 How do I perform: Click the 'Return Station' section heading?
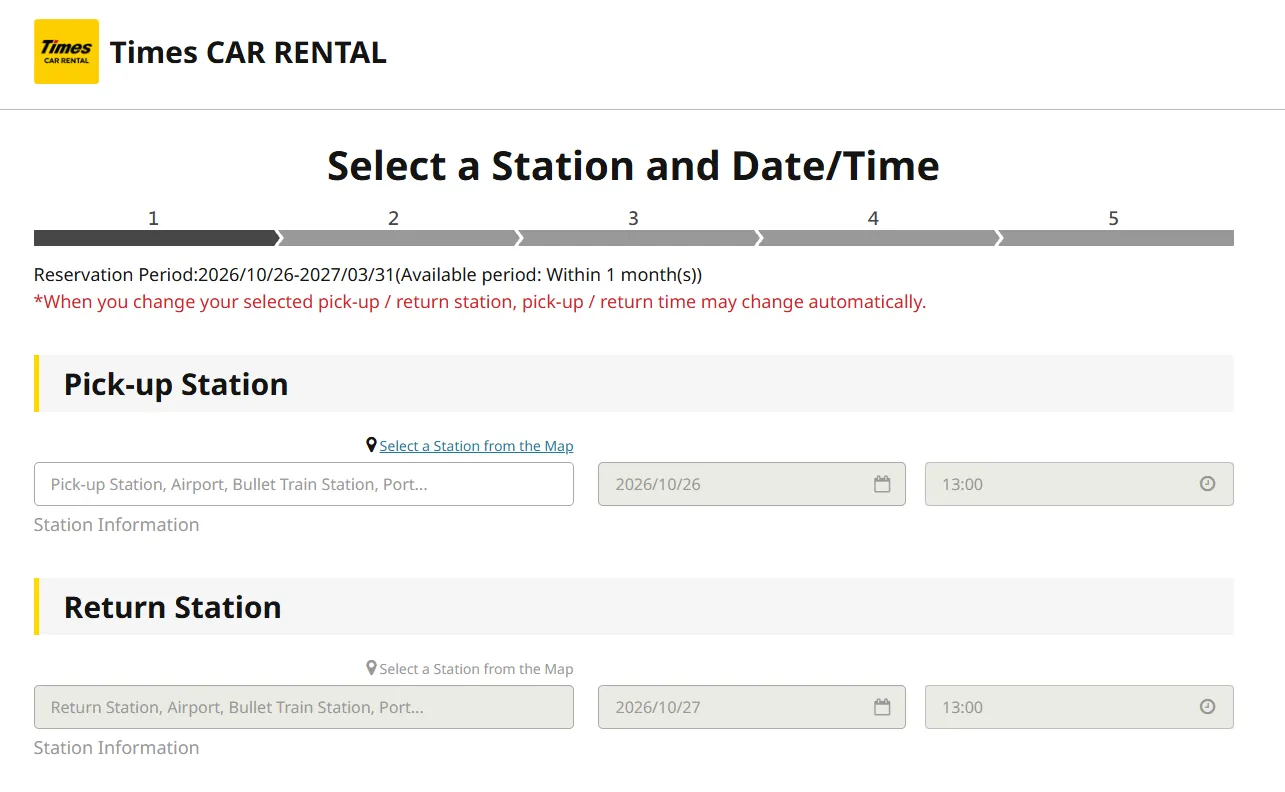172,607
